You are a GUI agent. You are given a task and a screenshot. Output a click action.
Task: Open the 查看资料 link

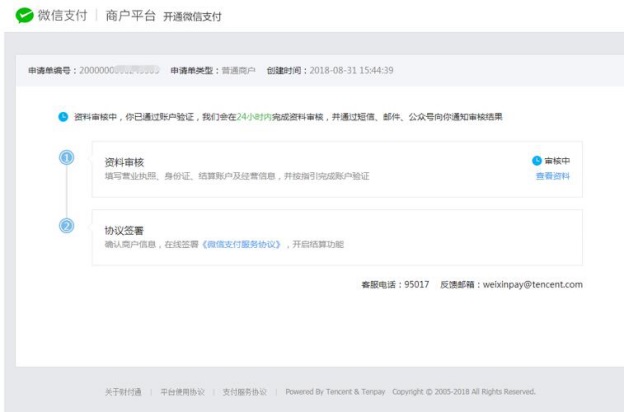(x=553, y=175)
